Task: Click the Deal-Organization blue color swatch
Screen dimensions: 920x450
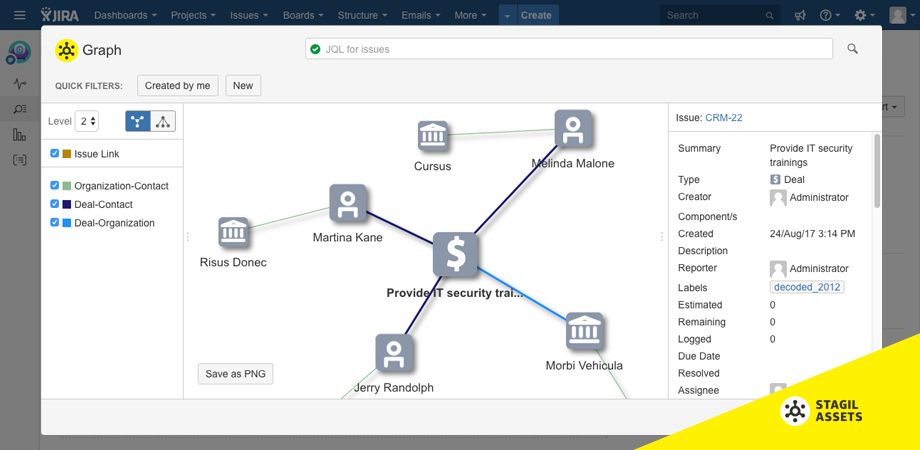Action: click(67, 223)
